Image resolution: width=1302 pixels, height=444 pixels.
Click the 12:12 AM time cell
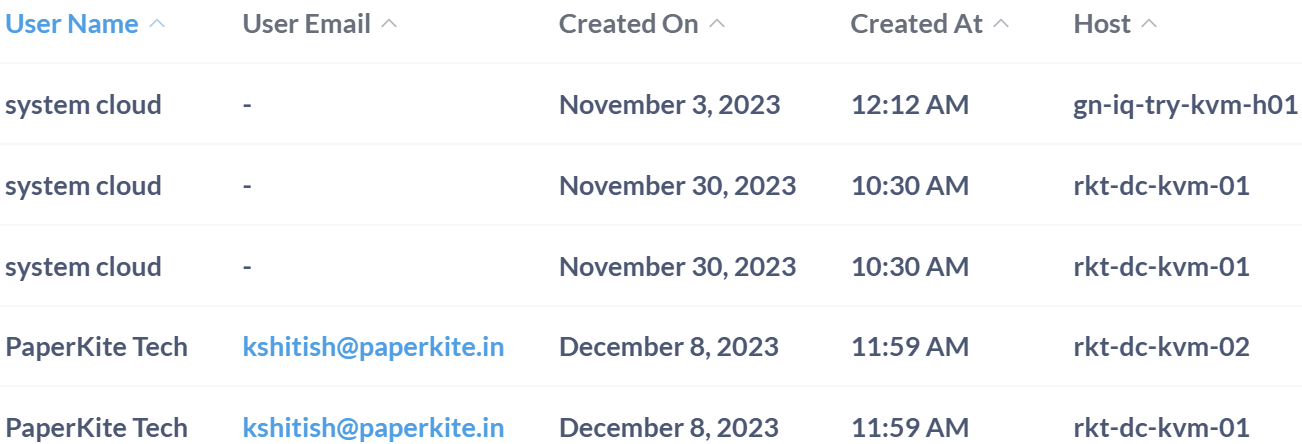pos(909,105)
